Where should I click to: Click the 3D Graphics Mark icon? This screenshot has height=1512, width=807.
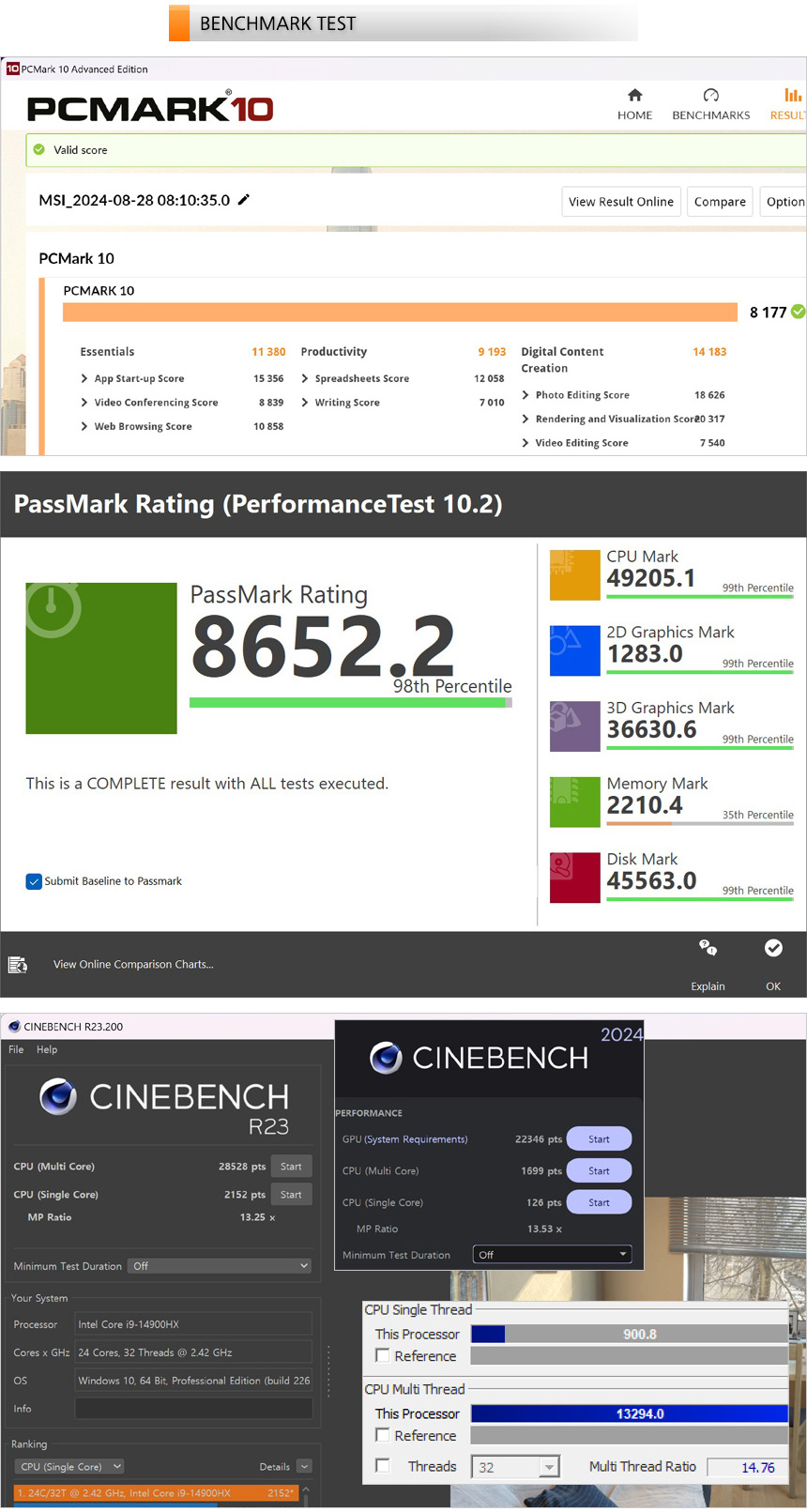pyautogui.click(x=574, y=726)
